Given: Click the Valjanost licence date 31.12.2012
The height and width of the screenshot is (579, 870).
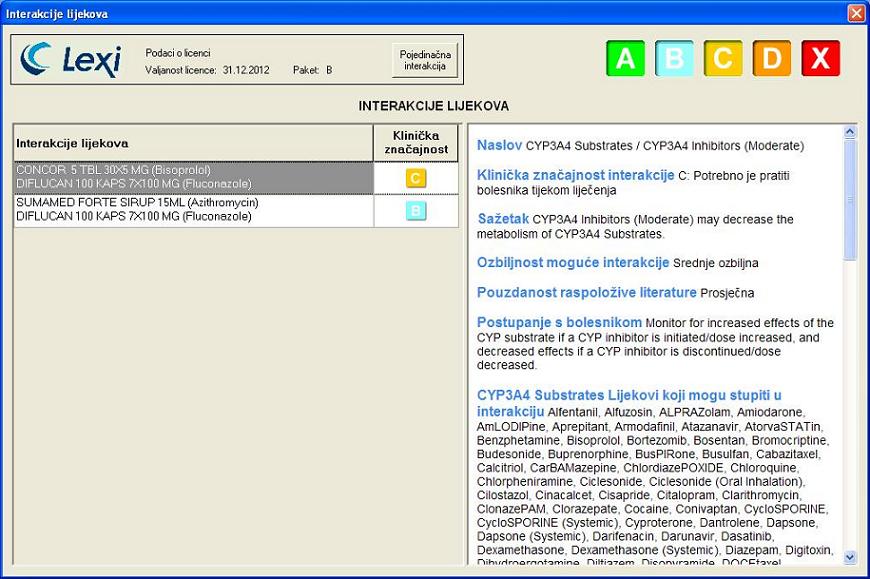Looking at the screenshot, I should (246, 70).
